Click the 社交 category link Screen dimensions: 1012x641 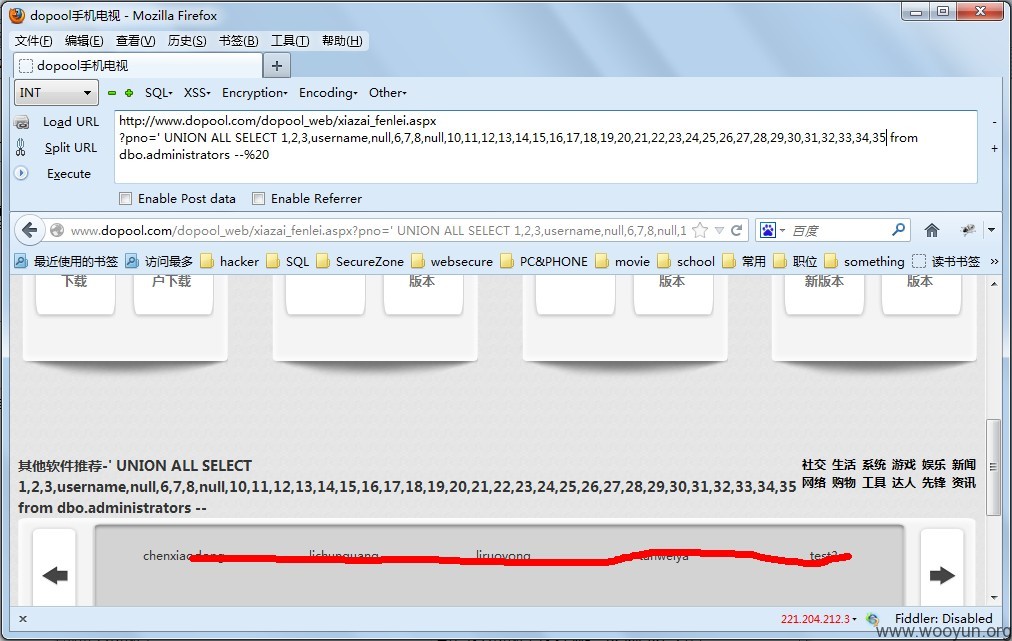[x=813, y=465]
